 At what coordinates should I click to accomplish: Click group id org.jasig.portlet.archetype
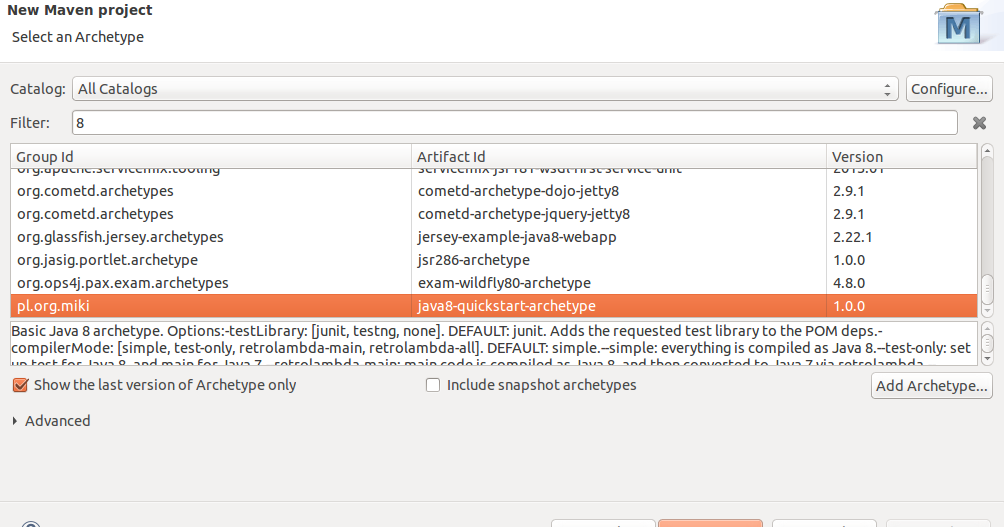108,260
